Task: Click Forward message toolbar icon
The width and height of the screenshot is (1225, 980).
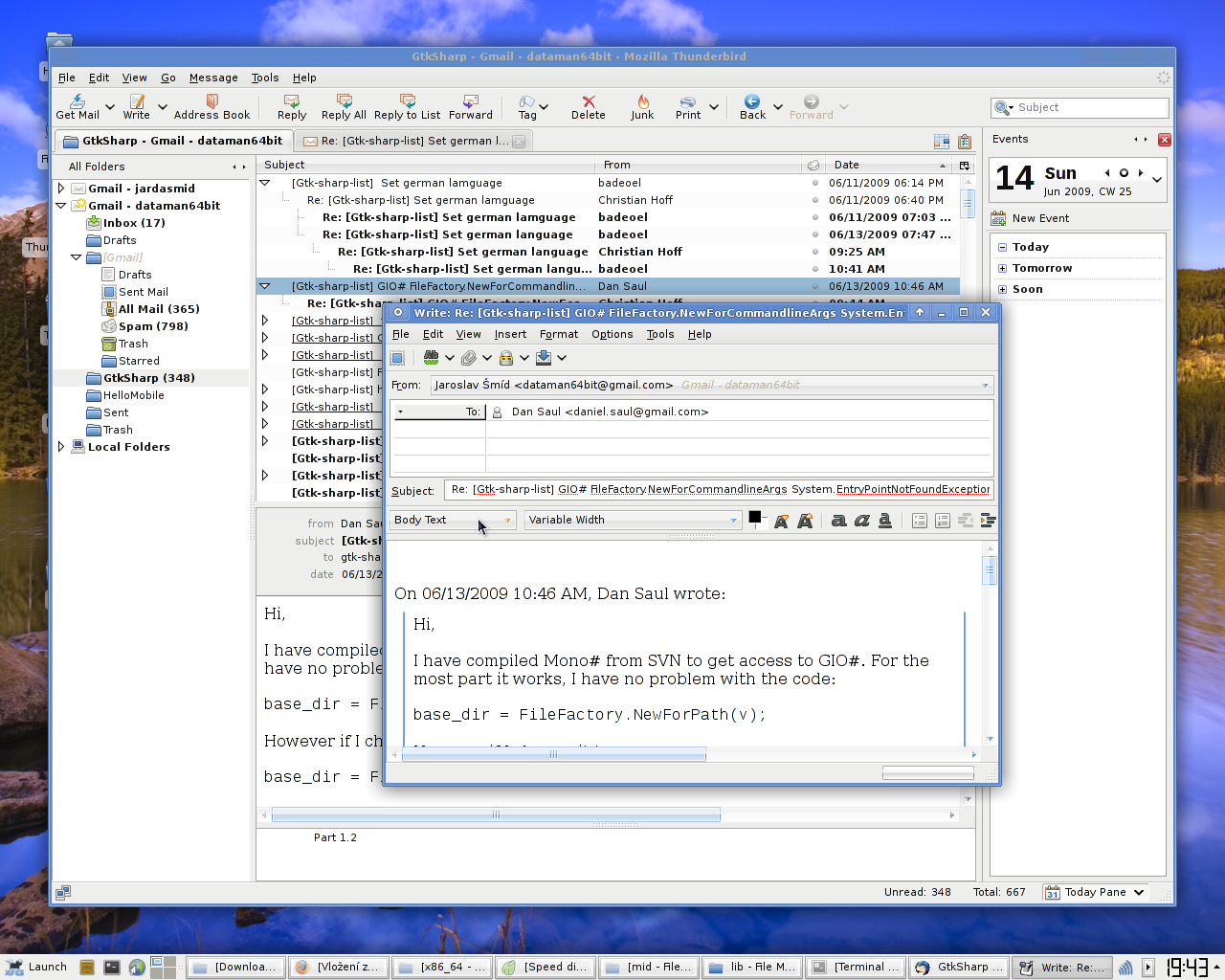Action: click(470, 106)
